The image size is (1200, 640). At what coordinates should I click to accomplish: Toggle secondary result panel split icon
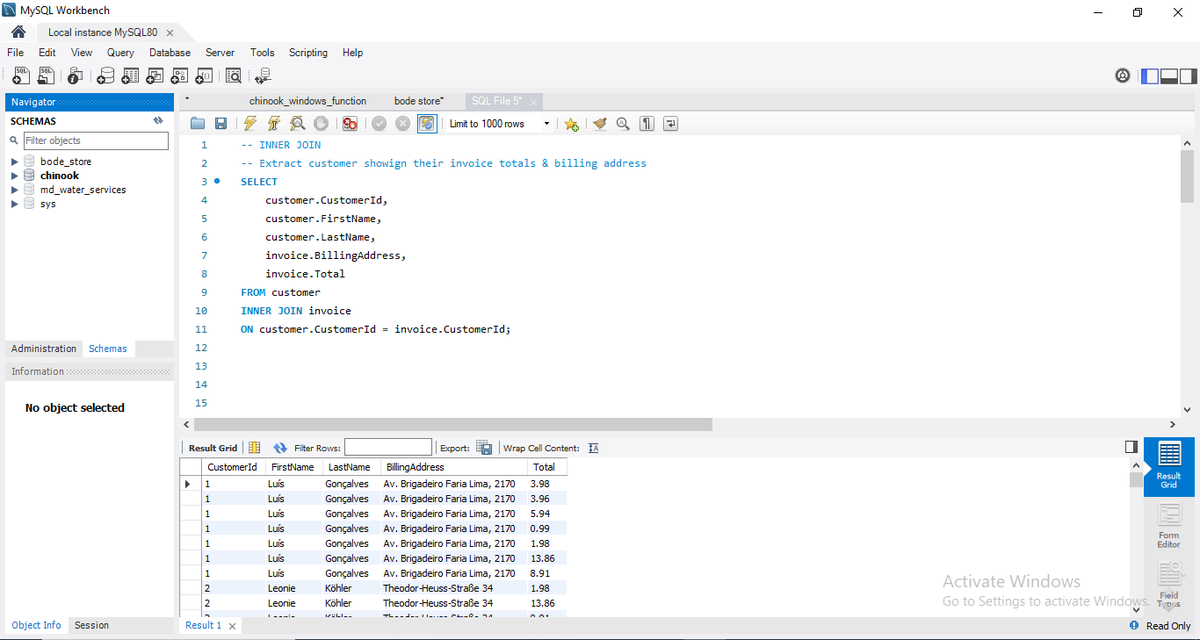point(1131,447)
